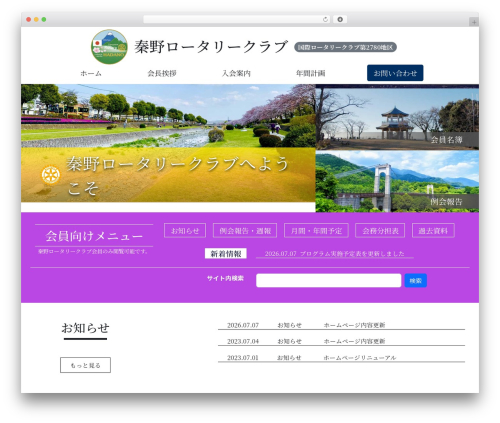The width and height of the screenshot is (500, 423).
Task: Click the browser address bar
Action: tap(236, 19)
